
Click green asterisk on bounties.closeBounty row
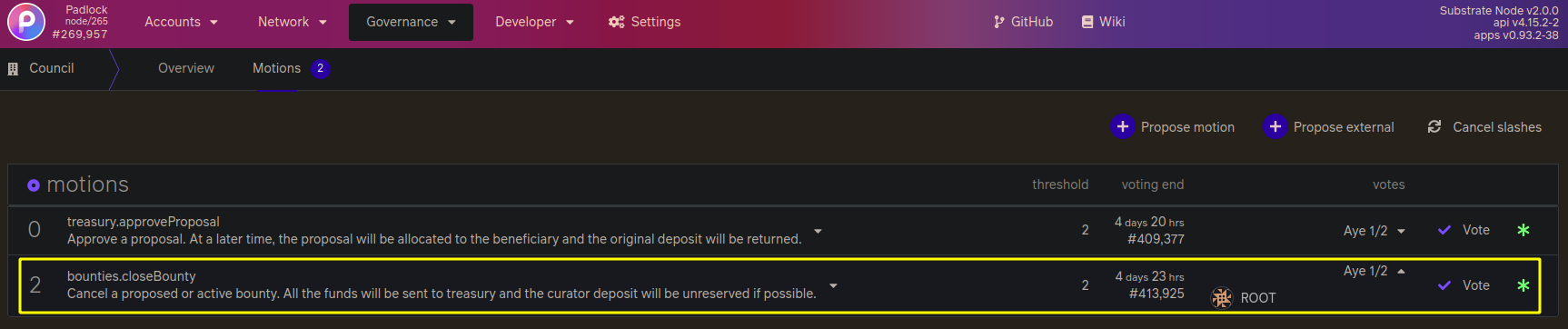coord(1523,284)
